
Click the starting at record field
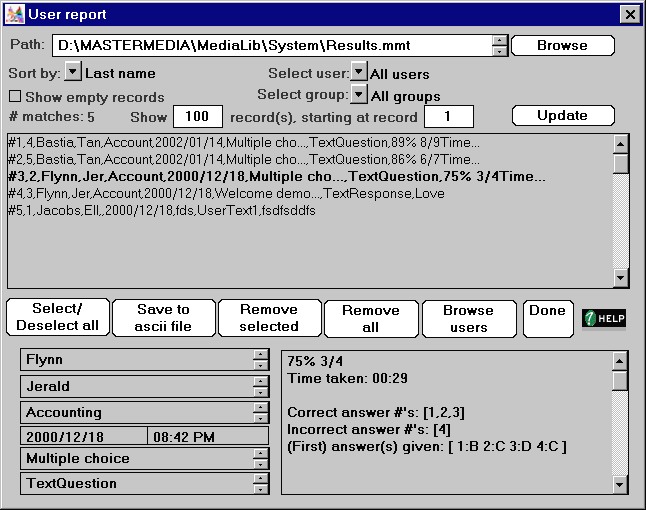(x=449, y=117)
